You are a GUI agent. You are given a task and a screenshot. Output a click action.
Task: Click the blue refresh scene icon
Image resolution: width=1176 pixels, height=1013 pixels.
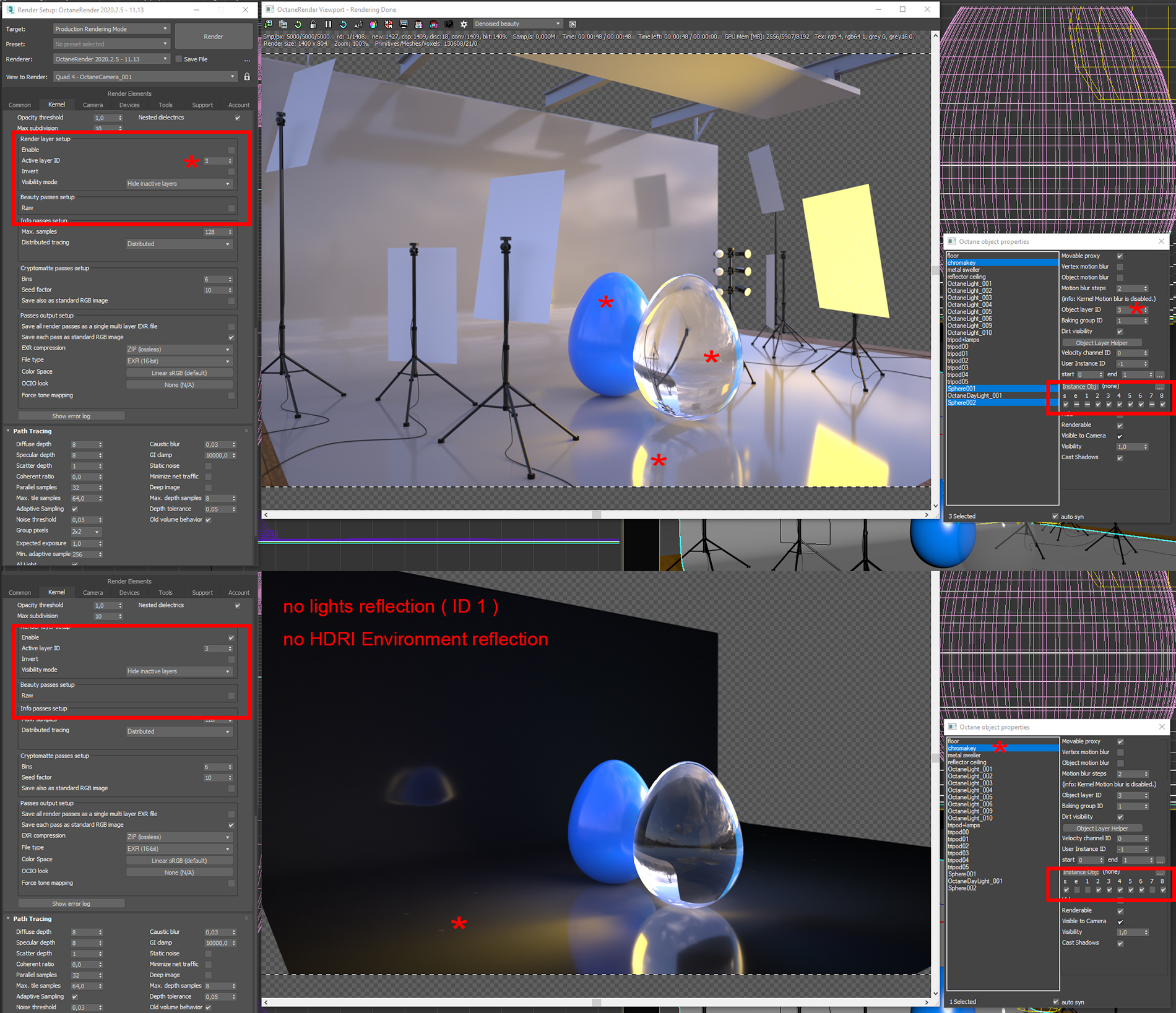coord(344,24)
